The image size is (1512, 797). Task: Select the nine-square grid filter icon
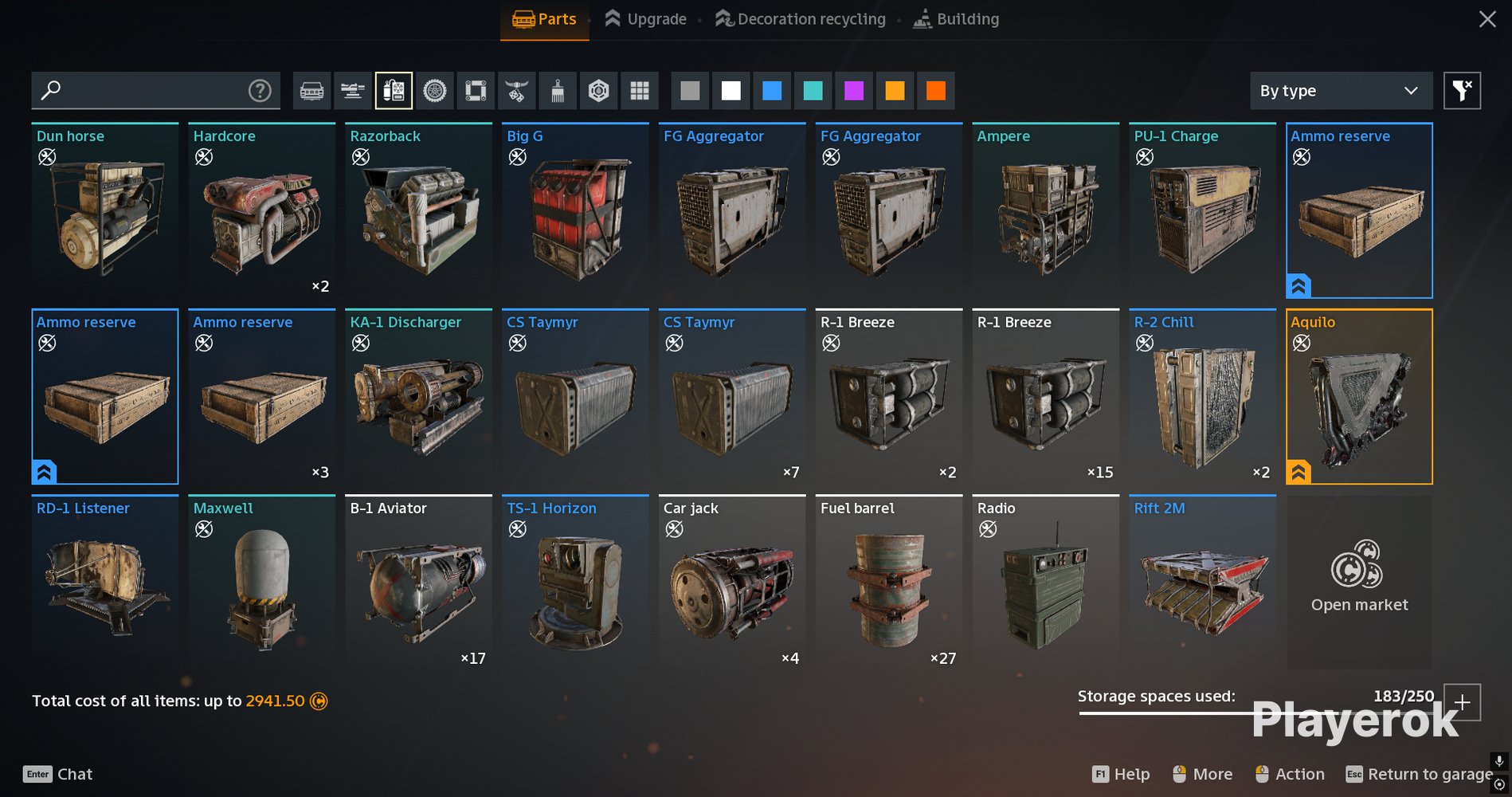pyautogui.click(x=640, y=91)
